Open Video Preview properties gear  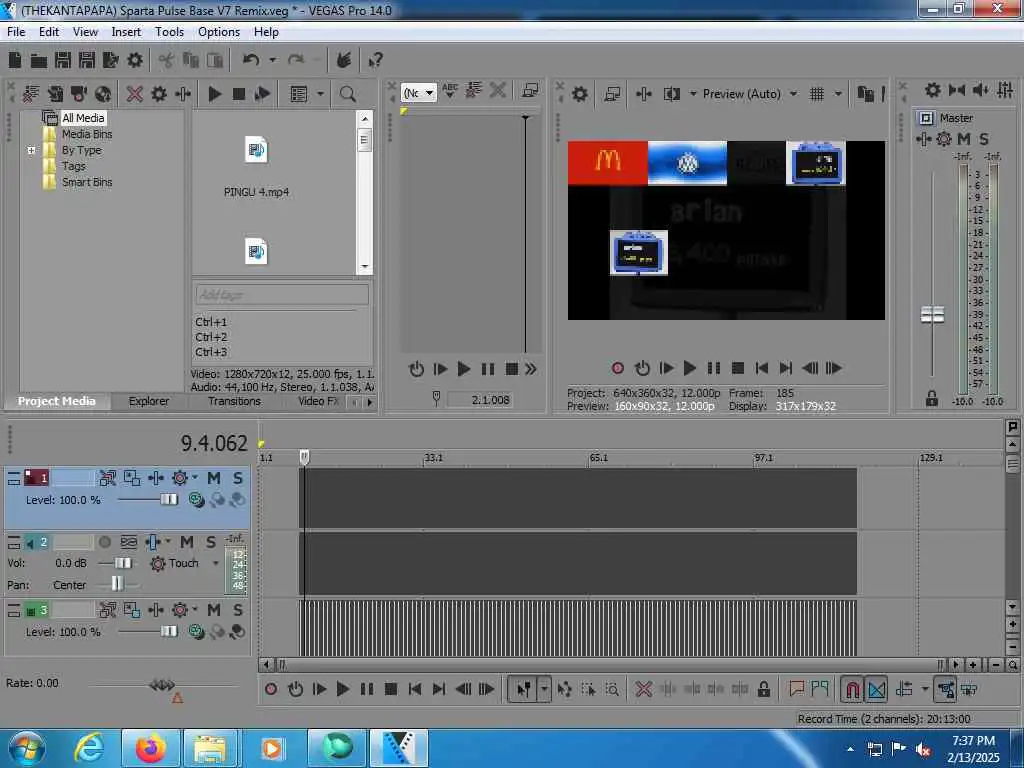pyautogui.click(x=580, y=94)
